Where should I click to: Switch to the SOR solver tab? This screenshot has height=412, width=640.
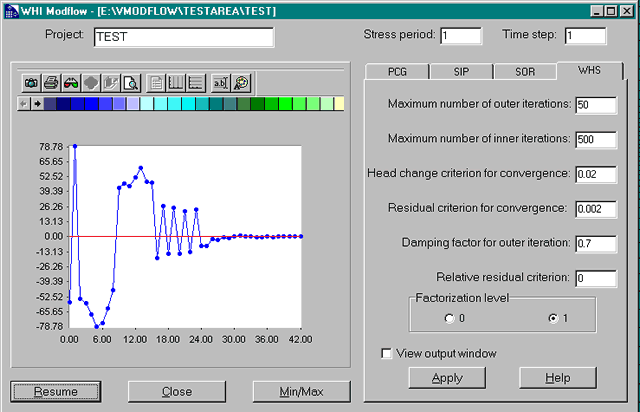(x=525, y=72)
